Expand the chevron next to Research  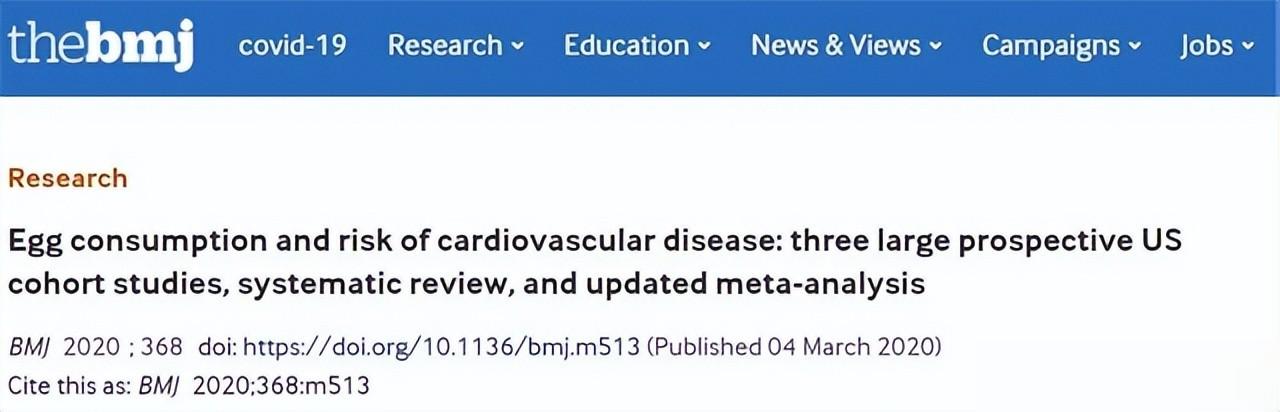point(517,46)
